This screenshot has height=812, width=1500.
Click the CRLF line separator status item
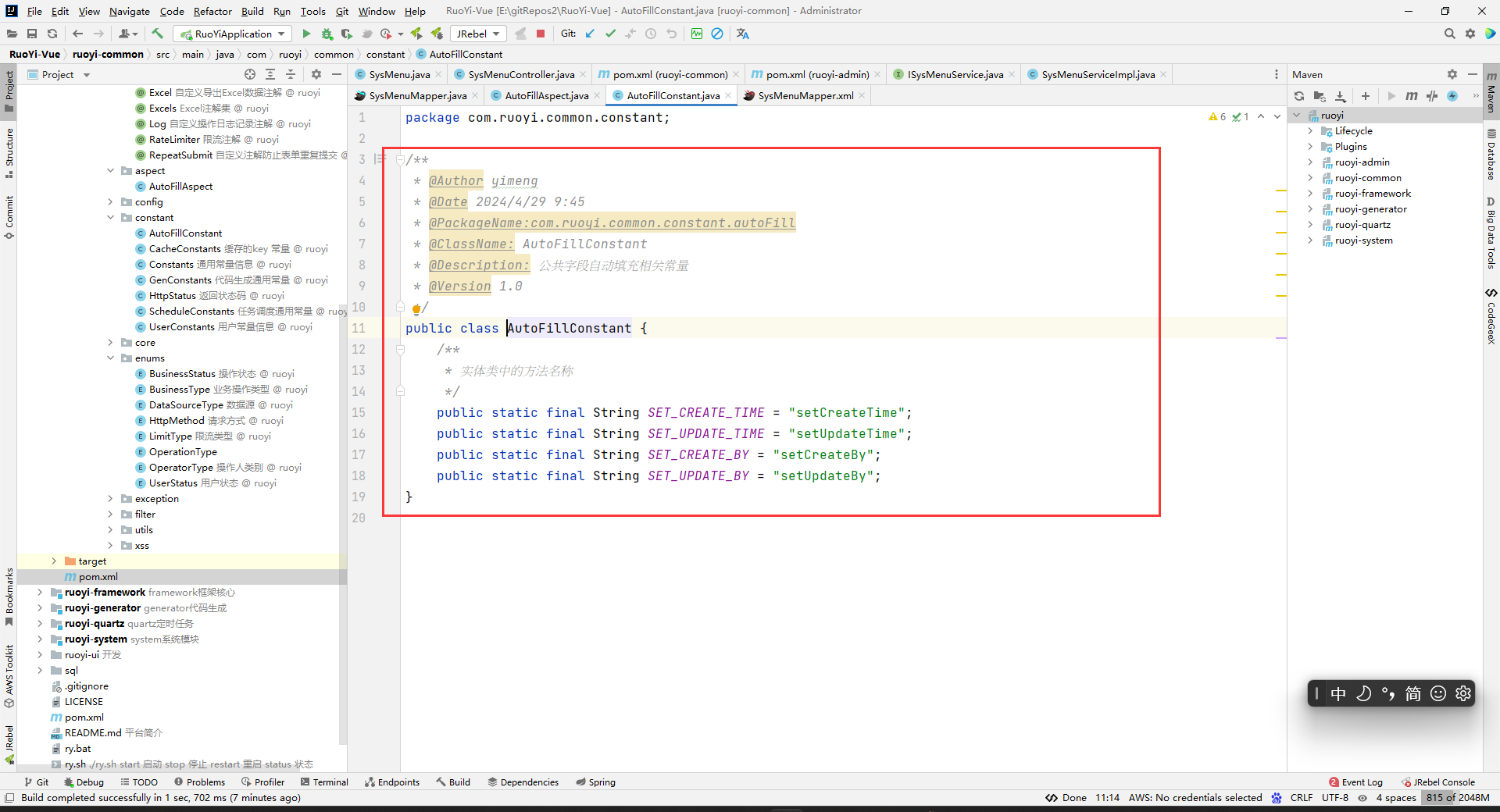click(x=1302, y=797)
